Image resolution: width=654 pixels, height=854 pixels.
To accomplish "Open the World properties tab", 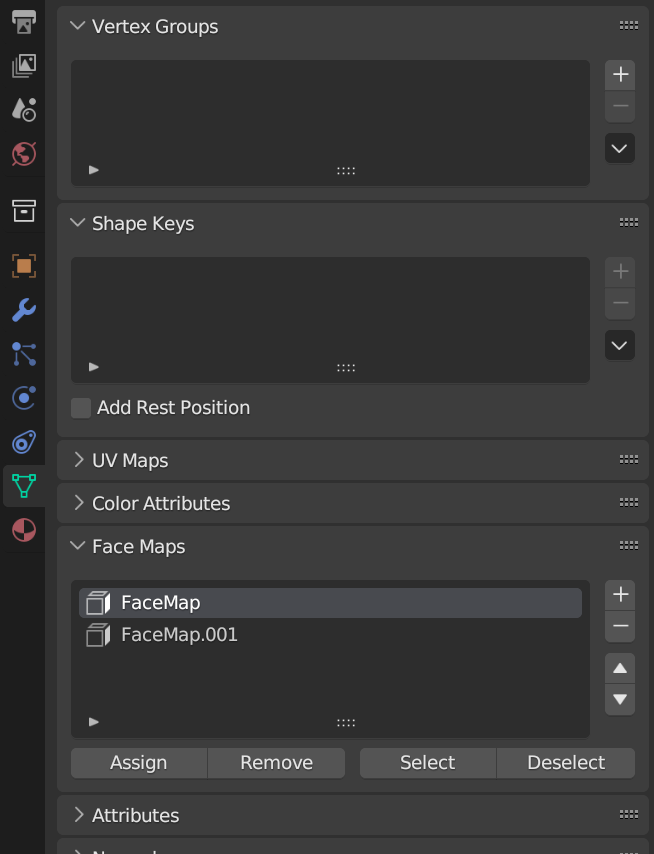I will 24,153.
